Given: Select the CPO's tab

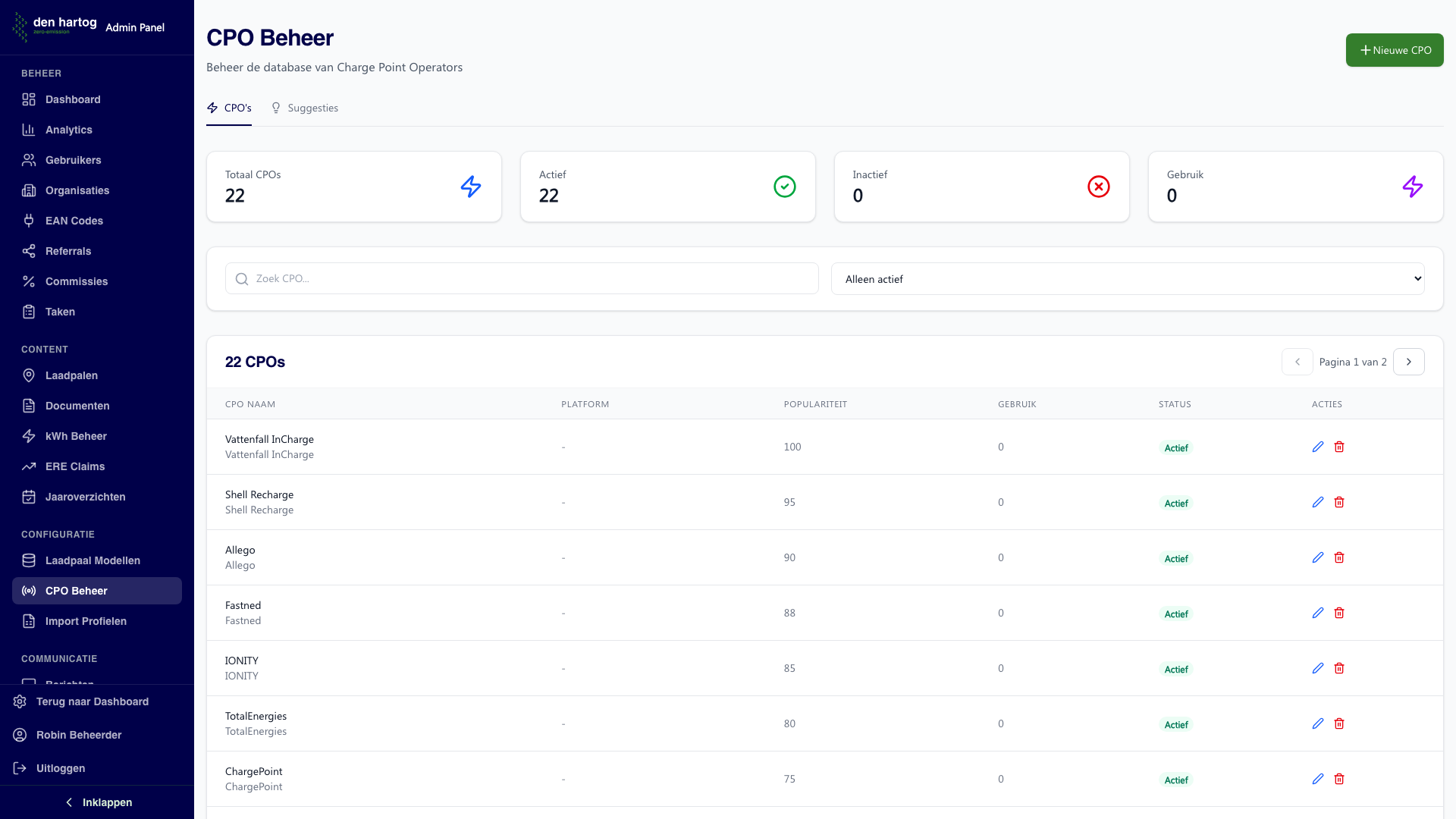Looking at the screenshot, I should point(229,108).
